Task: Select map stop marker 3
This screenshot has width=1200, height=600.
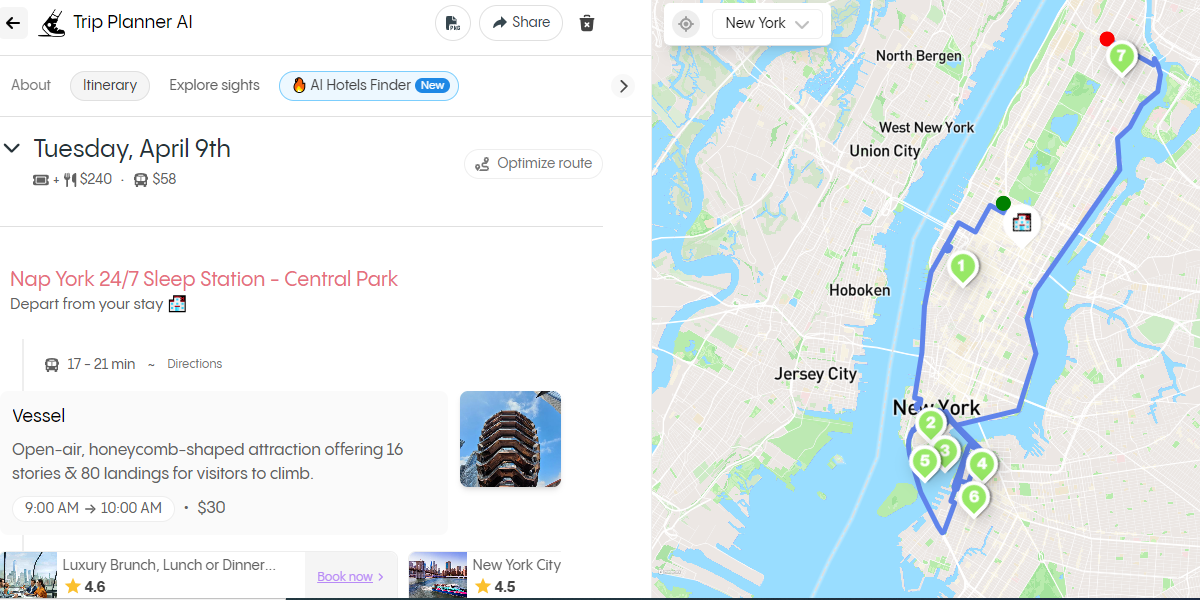Action: pos(946,452)
